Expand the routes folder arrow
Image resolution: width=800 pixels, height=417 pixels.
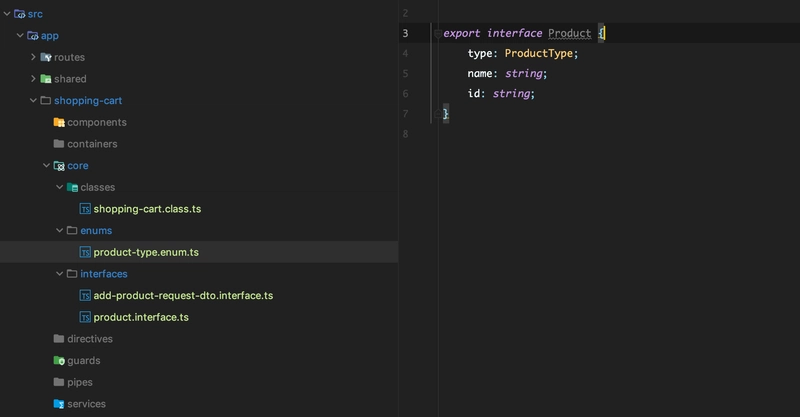pos(33,57)
